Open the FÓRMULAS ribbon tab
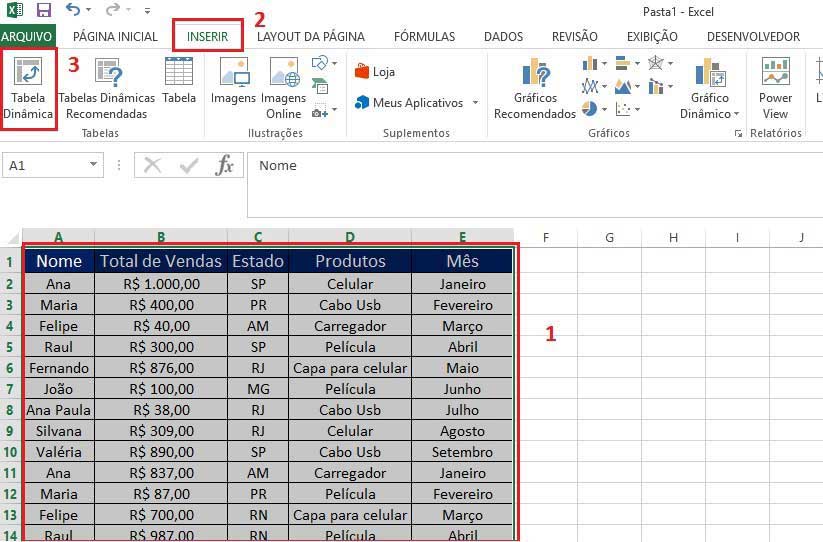Screen dimensions: 823x542 click(x=424, y=37)
